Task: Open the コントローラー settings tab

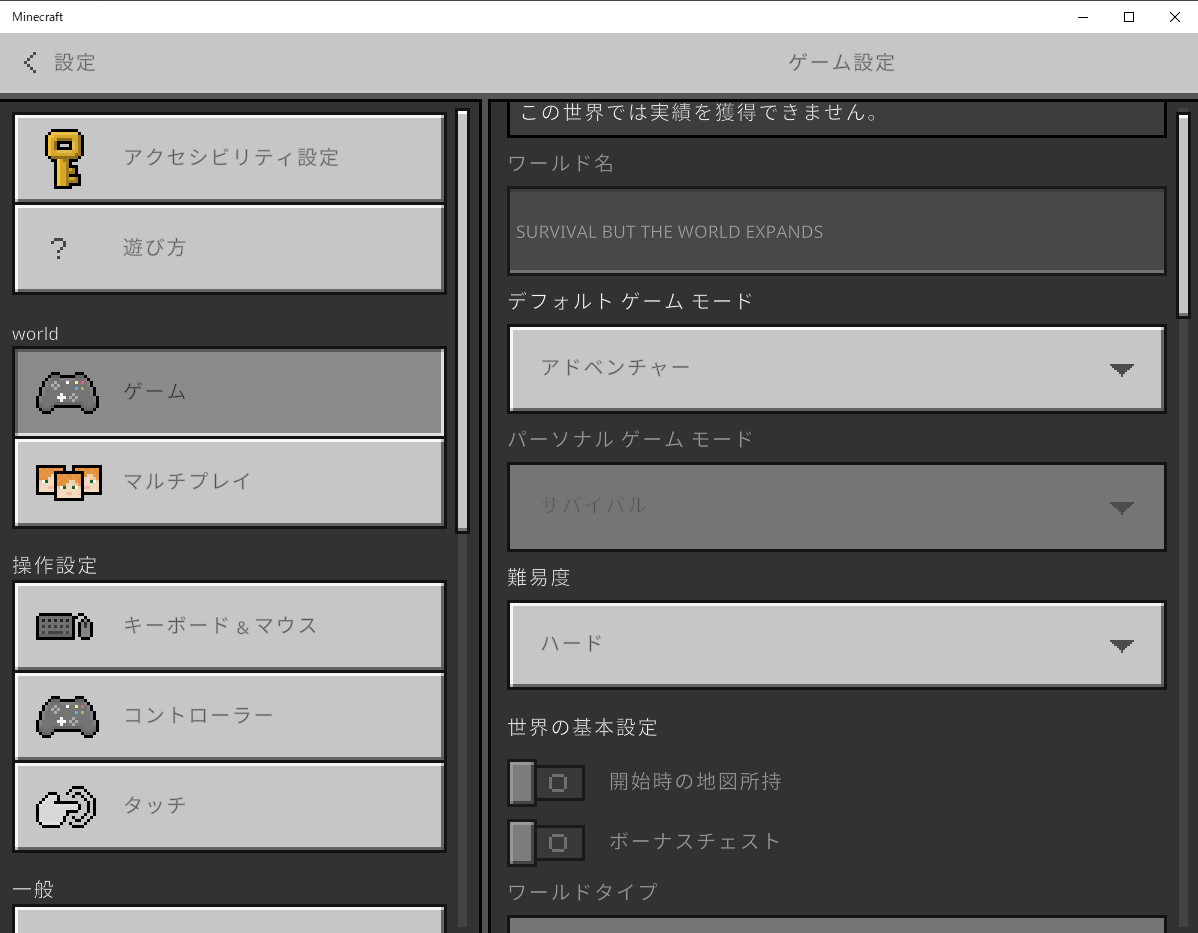Action: [x=229, y=716]
